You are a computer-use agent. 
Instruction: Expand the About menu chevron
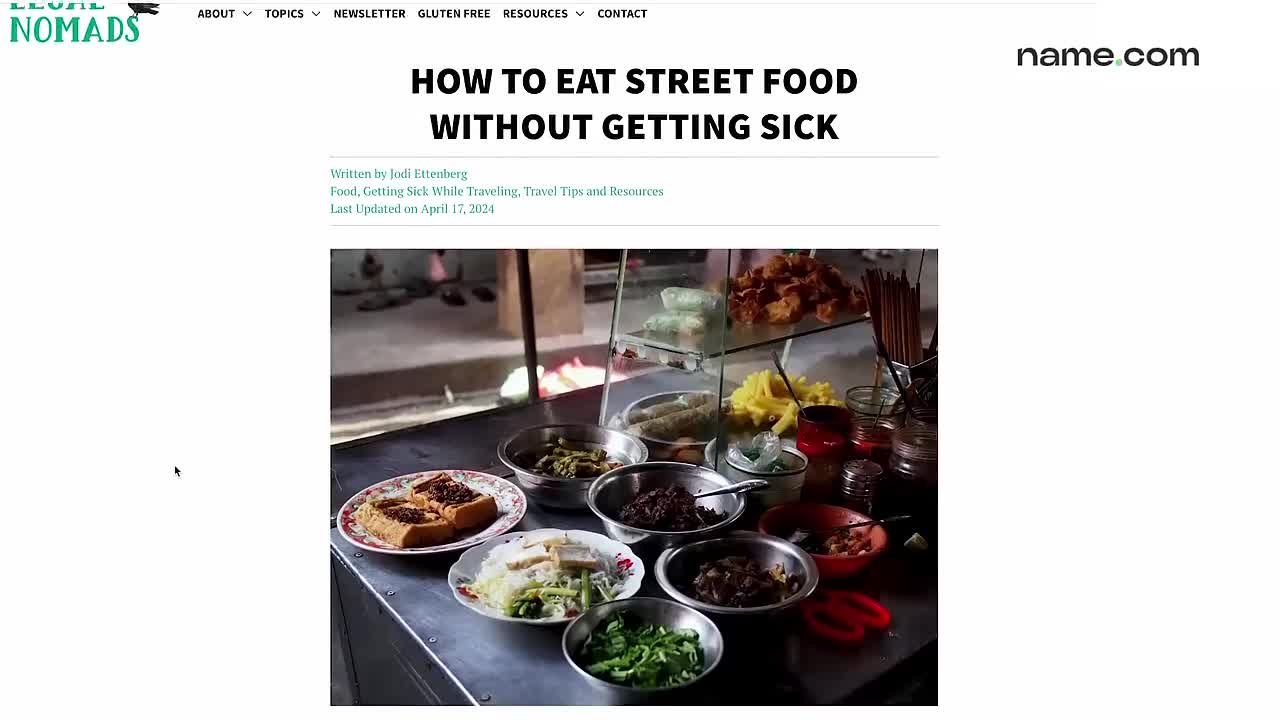point(247,14)
